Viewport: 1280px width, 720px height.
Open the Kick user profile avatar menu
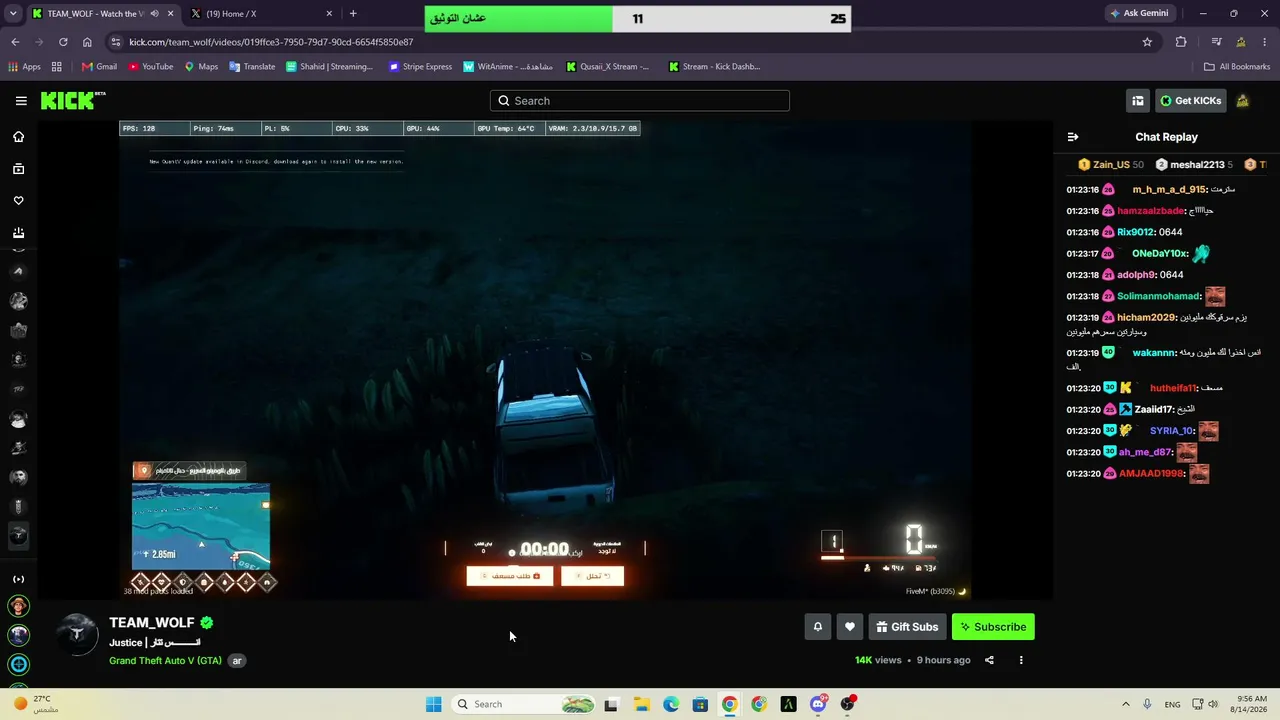click(1242, 100)
